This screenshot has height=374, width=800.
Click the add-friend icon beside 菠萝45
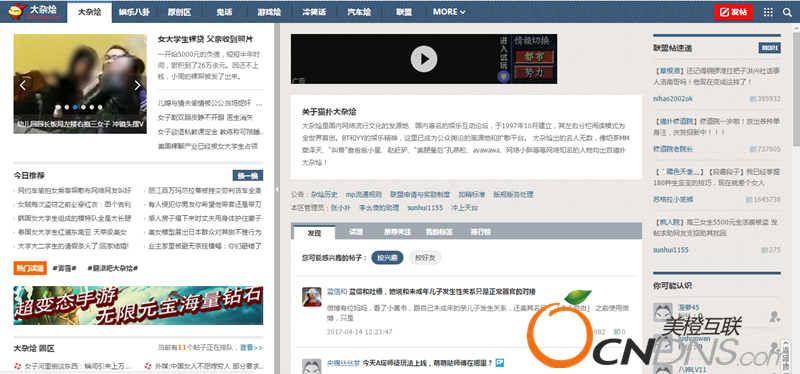(x=775, y=316)
